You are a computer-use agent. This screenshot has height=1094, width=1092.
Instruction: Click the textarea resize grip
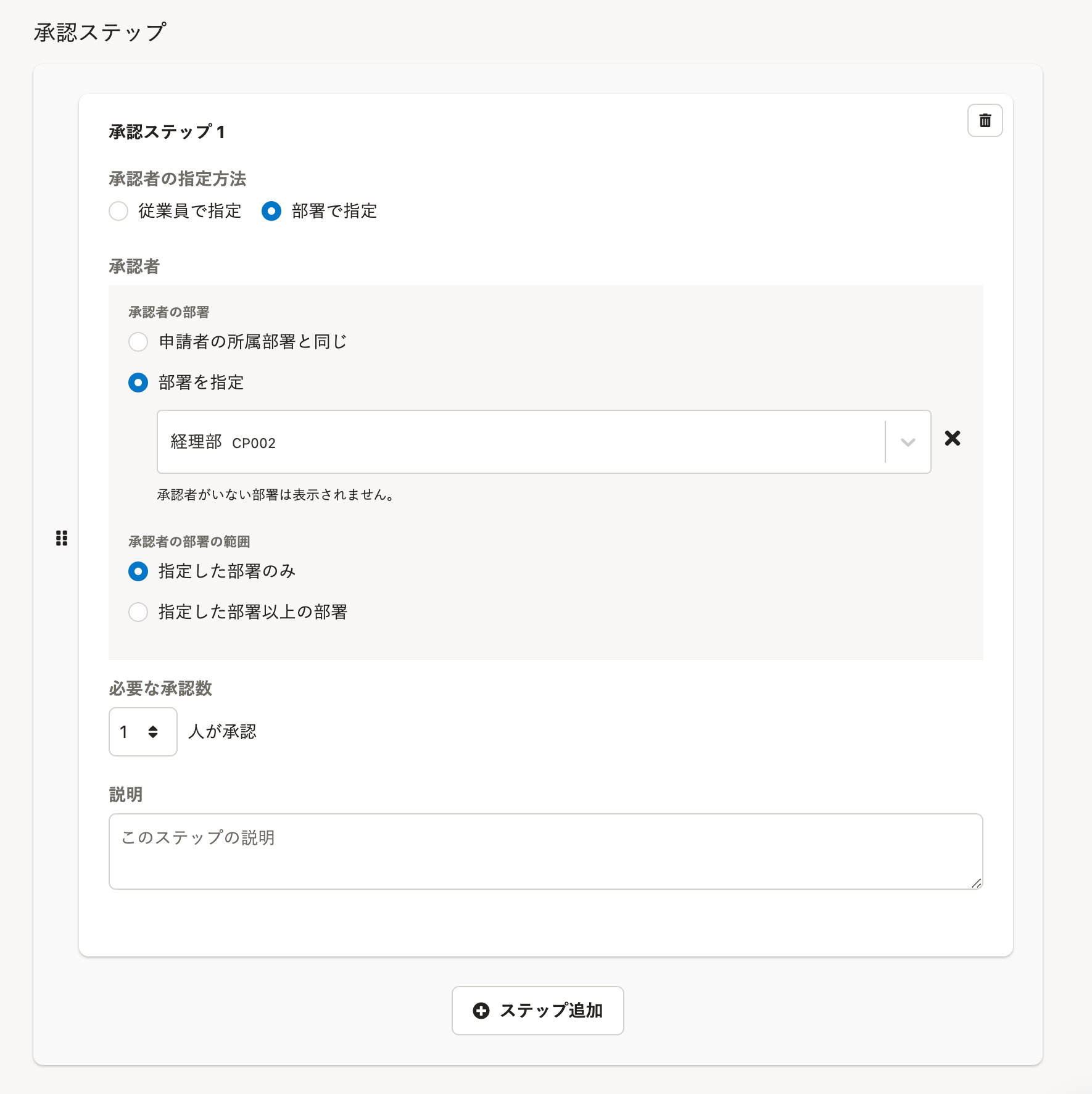pyautogui.click(x=976, y=883)
